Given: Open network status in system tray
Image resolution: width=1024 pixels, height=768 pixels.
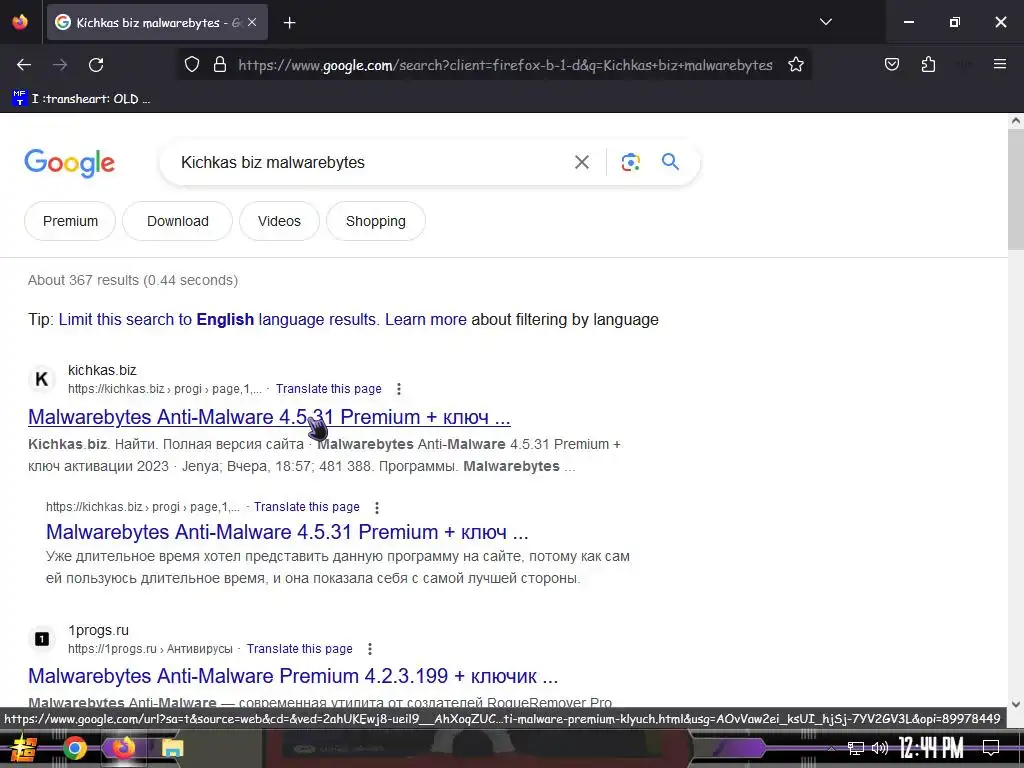Looking at the screenshot, I should (856, 748).
